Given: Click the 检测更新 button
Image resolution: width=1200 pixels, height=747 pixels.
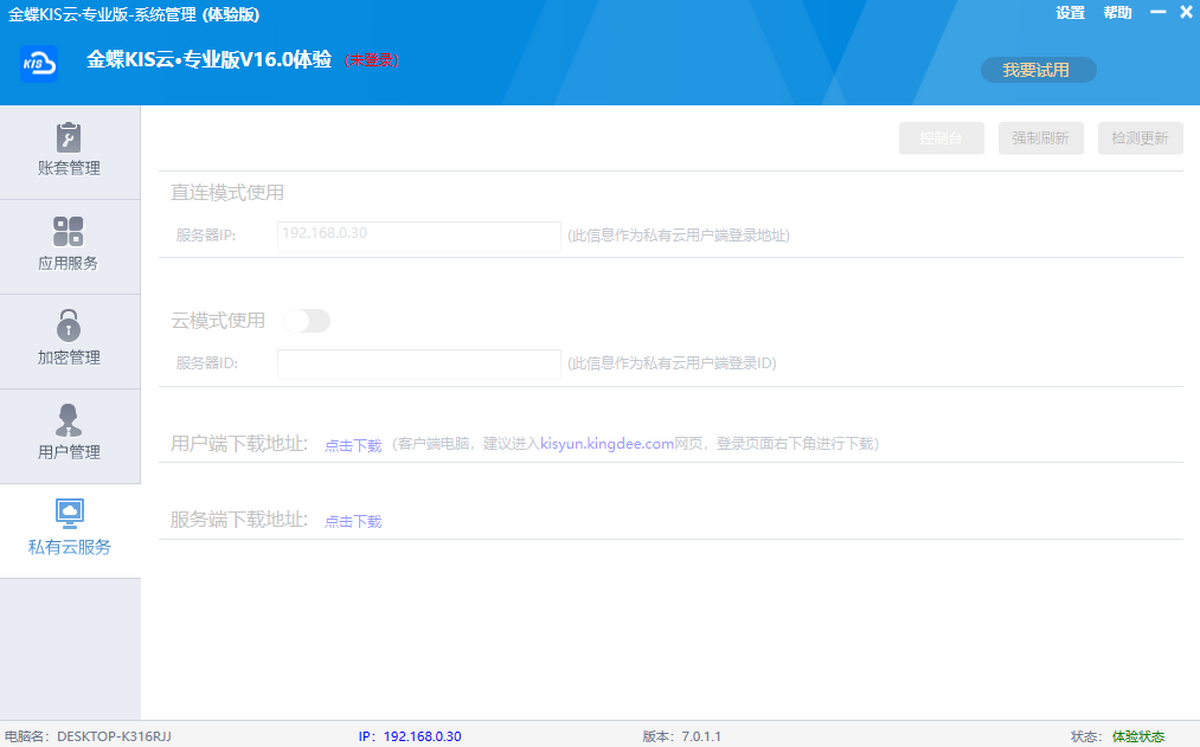Looking at the screenshot, I should (x=1140, y=138).
